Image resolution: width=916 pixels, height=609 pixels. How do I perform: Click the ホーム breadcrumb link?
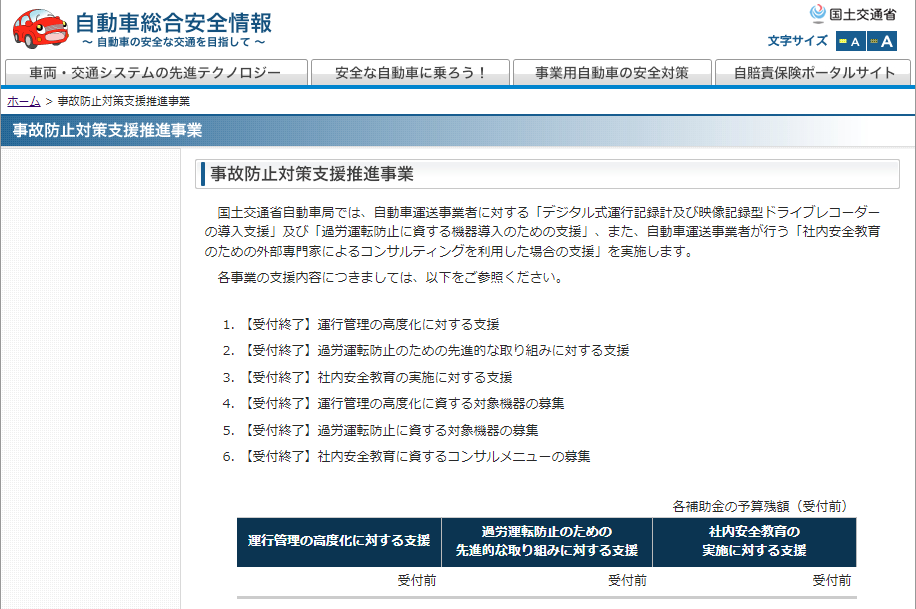pos(23,102)
